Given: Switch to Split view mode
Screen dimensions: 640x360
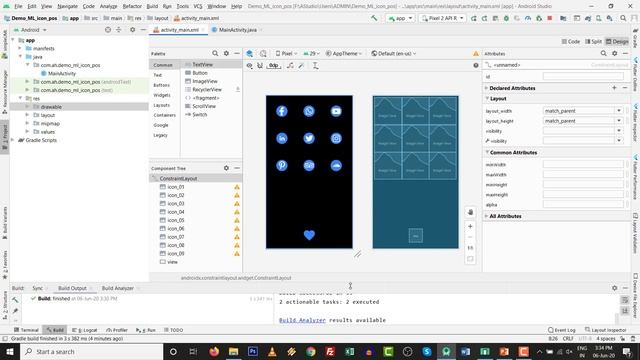Looking at the screenshot, I should [593, 42].
